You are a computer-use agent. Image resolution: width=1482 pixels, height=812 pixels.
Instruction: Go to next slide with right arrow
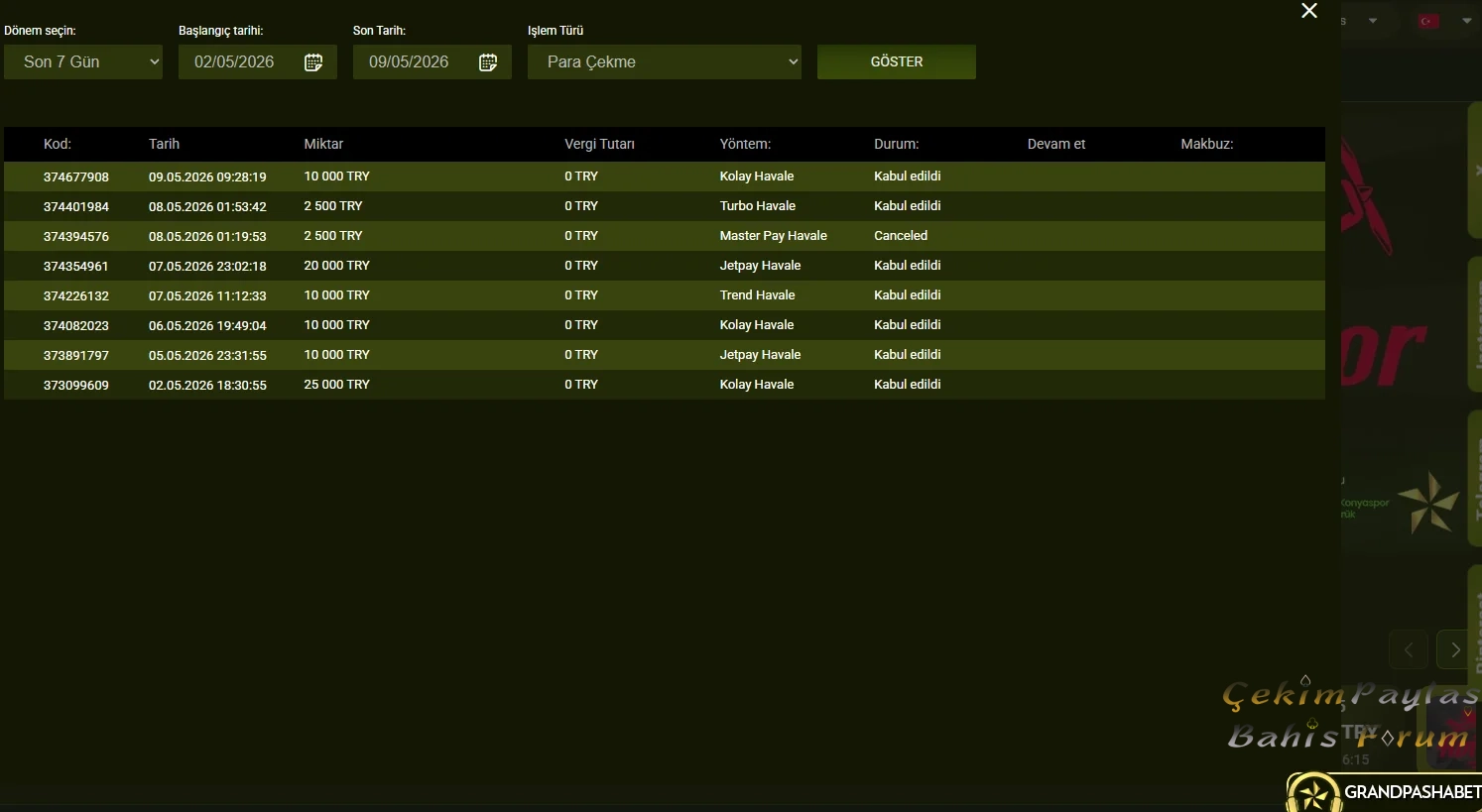[1455, 650]
